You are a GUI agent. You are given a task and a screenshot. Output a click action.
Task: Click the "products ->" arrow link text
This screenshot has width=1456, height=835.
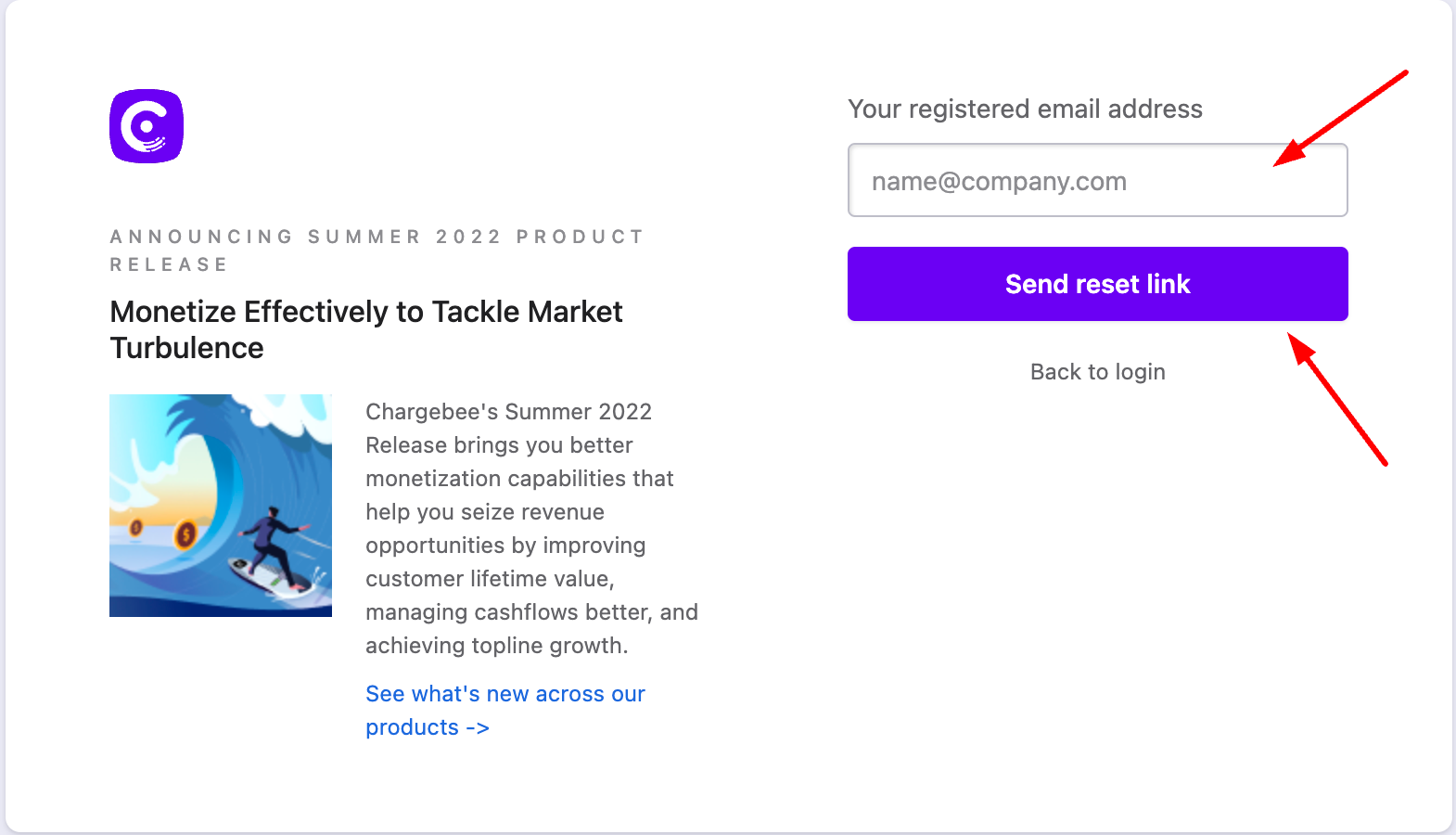[x=427, y=727]
